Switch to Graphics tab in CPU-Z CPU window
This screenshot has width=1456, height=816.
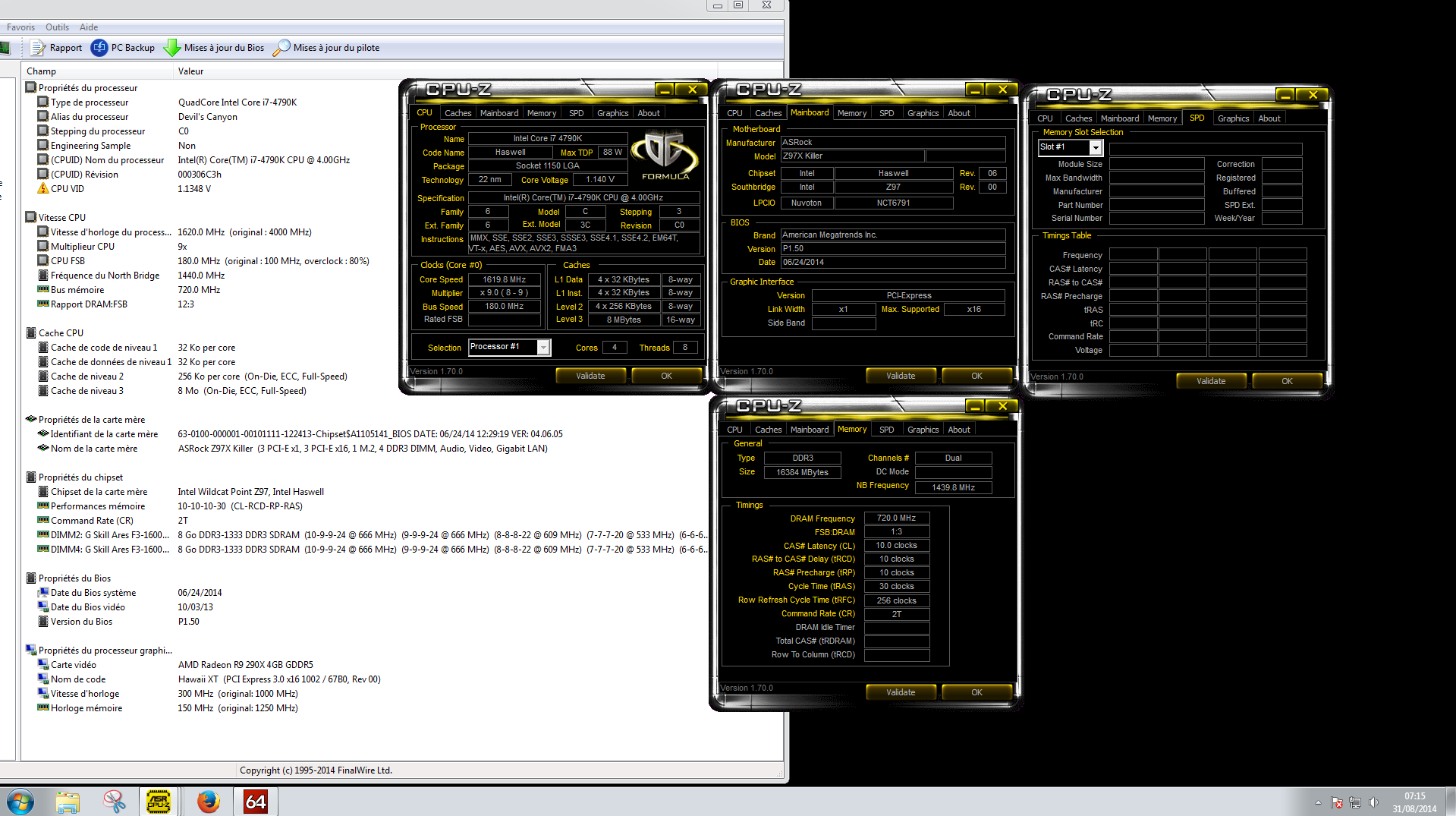pos(612,113)
